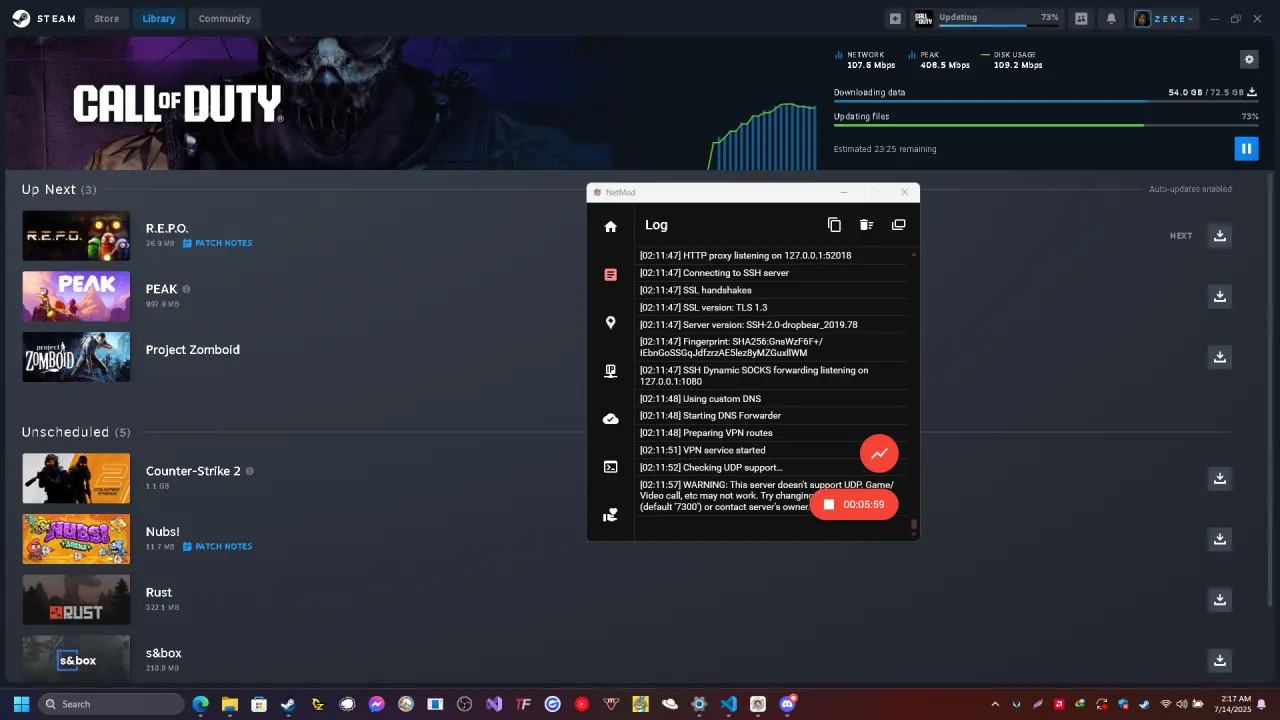The height and width of the screenshot is (720, 1280).
Task: Click Steam add game plus icon
Action: click(x=895, y=18)
